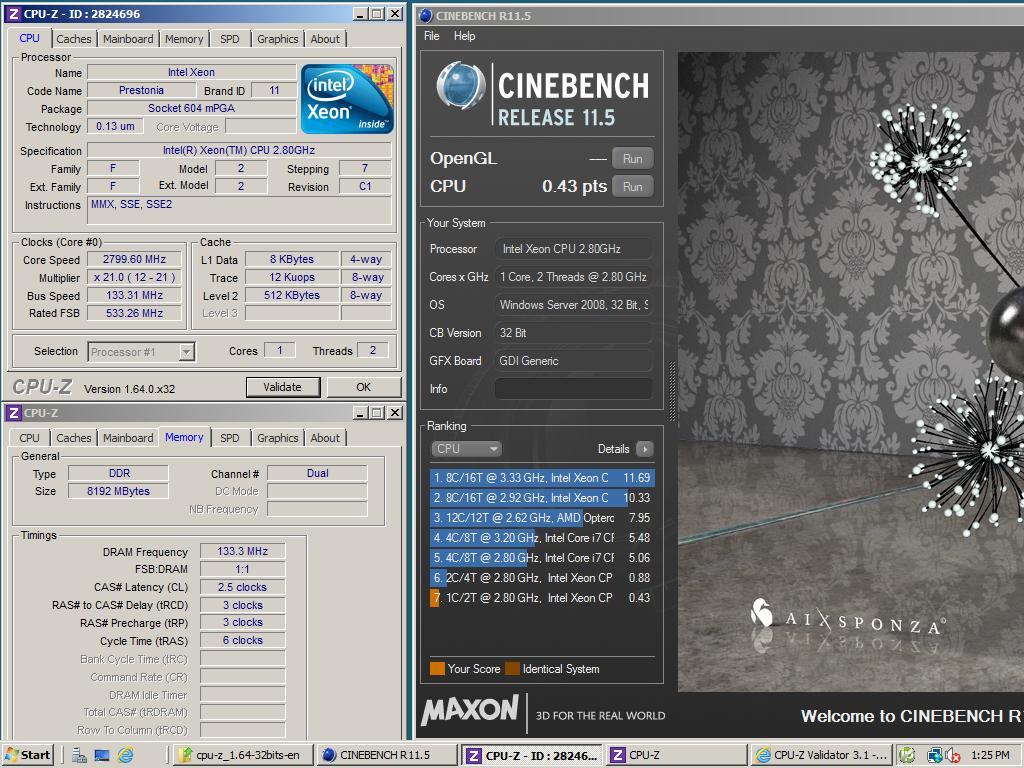
Task: Select rank 6 2C/4T 2.80 GHz entry
Action: 541,578
